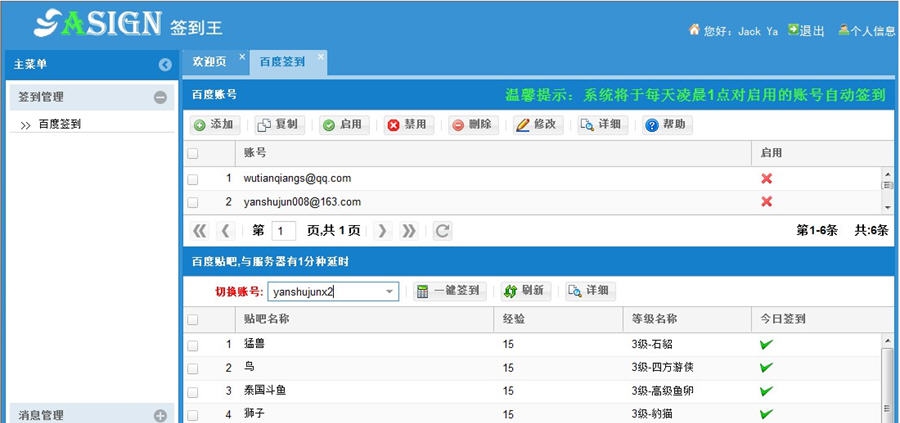Click the 刷新 refresh button in the tieba toolbar
Viewport: 900px width, 423px height.
point(525,291)
